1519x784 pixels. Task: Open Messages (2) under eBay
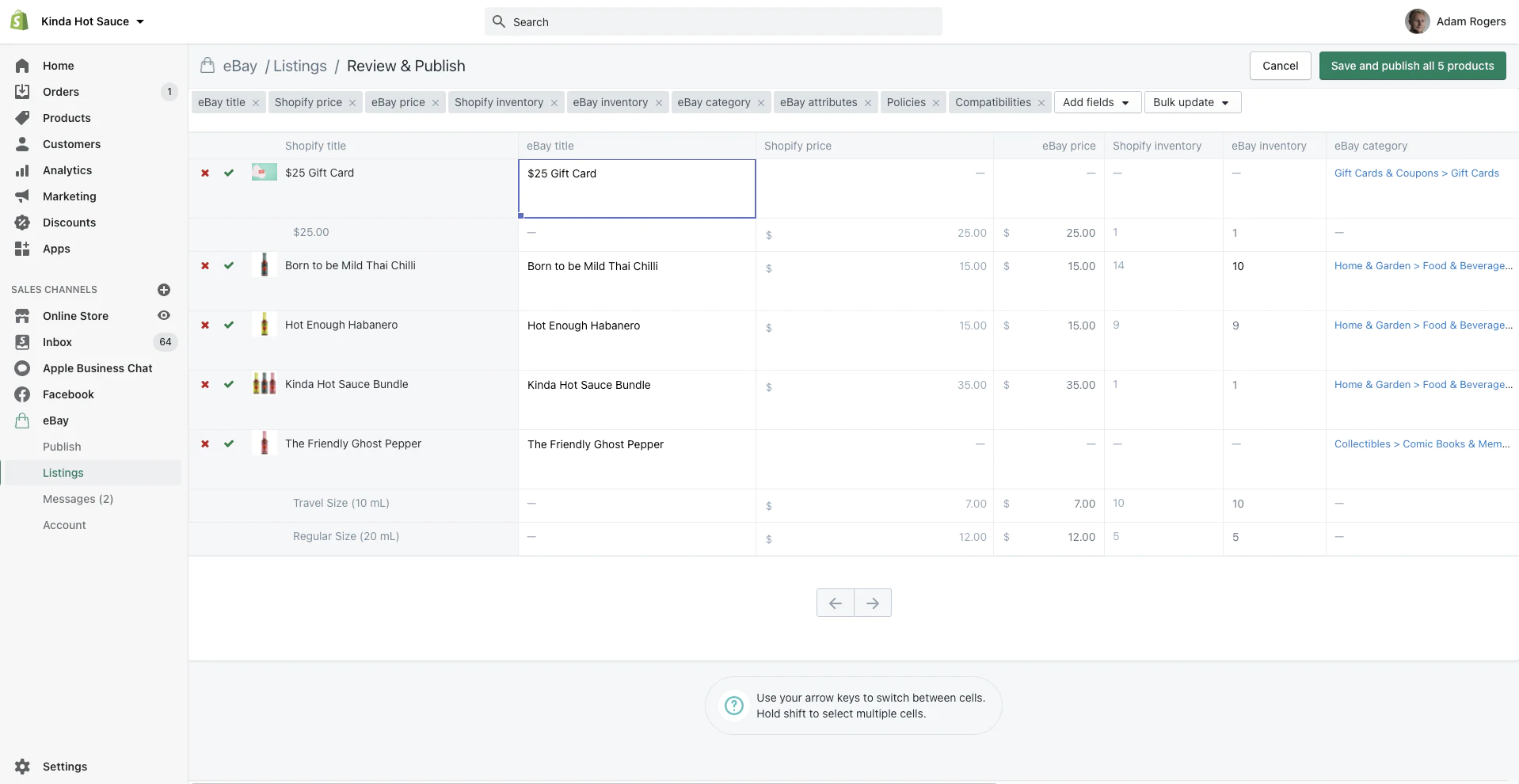click(x=78, y=499)
